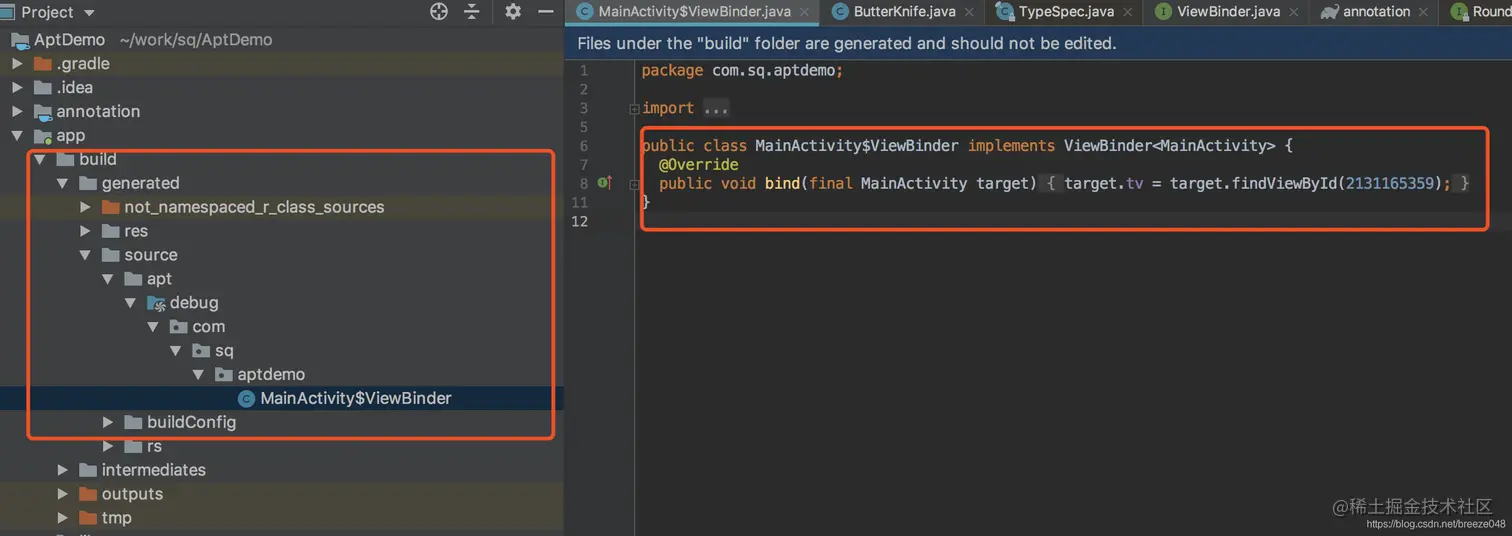
Task: Click the MainActivity$ViewBinder class icon in tree
Action: (246, 399)
